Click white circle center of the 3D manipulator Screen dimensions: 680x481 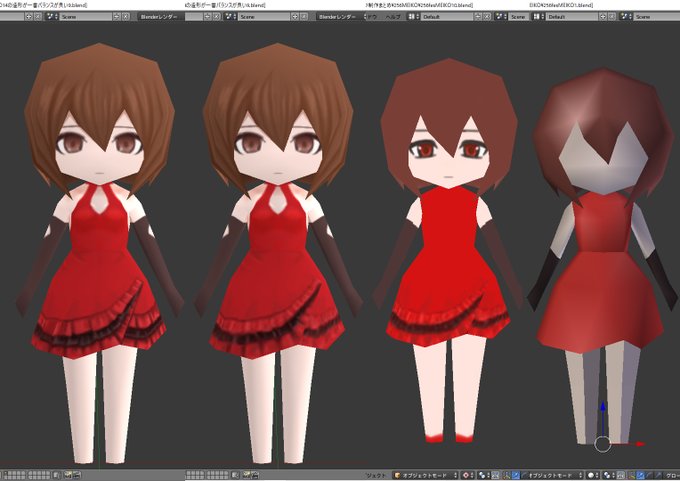click(x=602, y=444)
